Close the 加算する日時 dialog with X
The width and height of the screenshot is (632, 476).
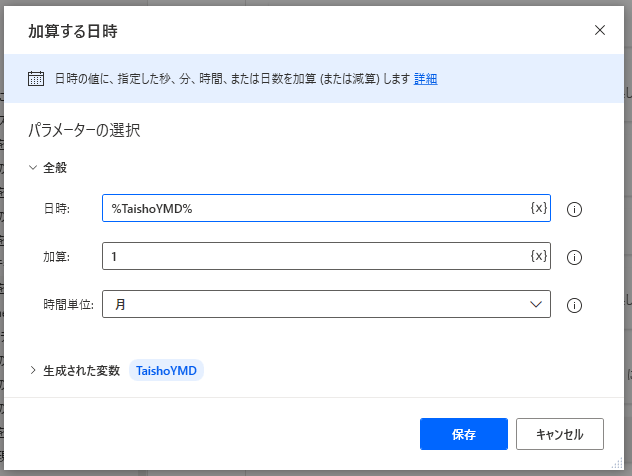(600, 30)
